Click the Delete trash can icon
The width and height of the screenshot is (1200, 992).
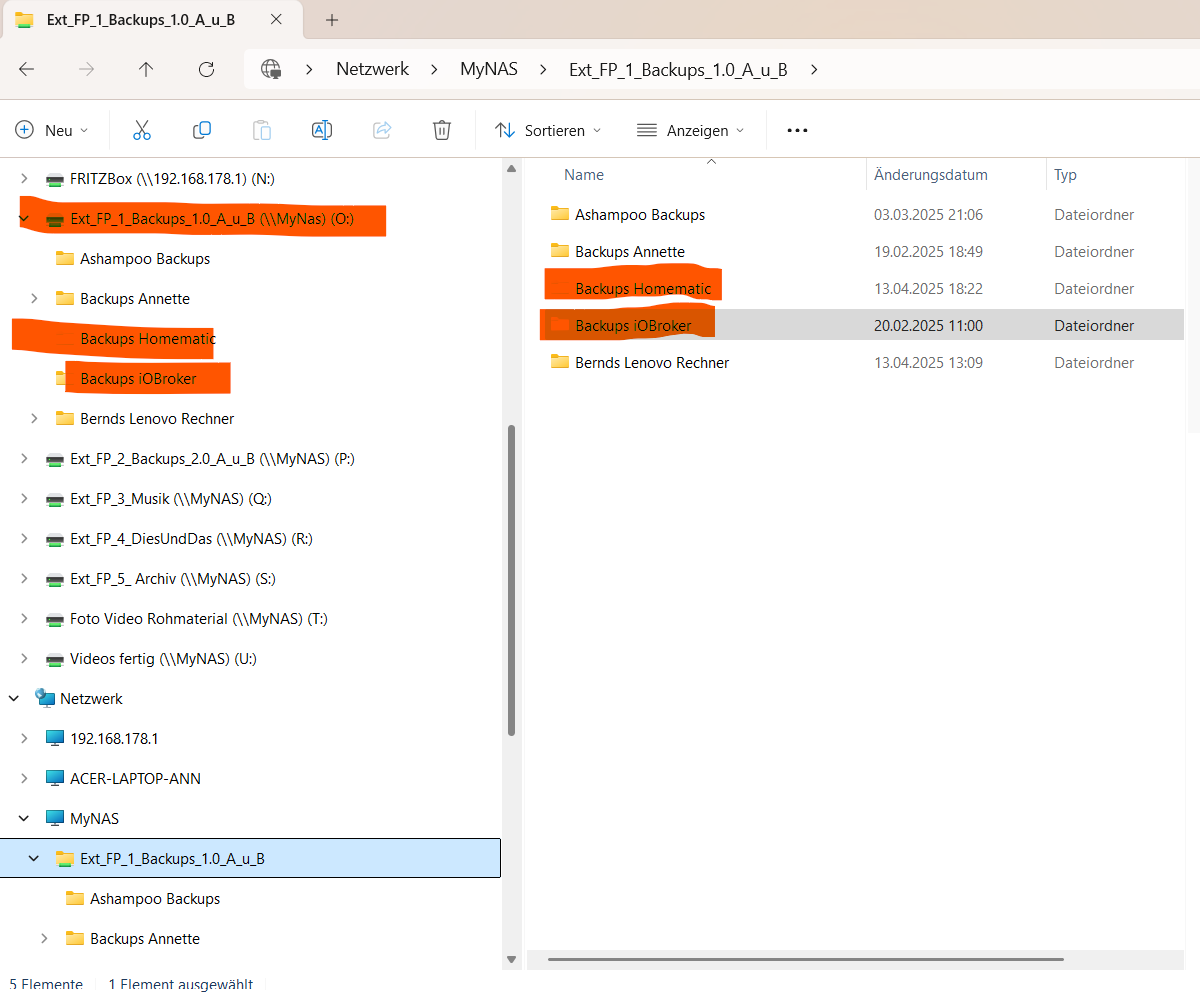tap(442, 130)
